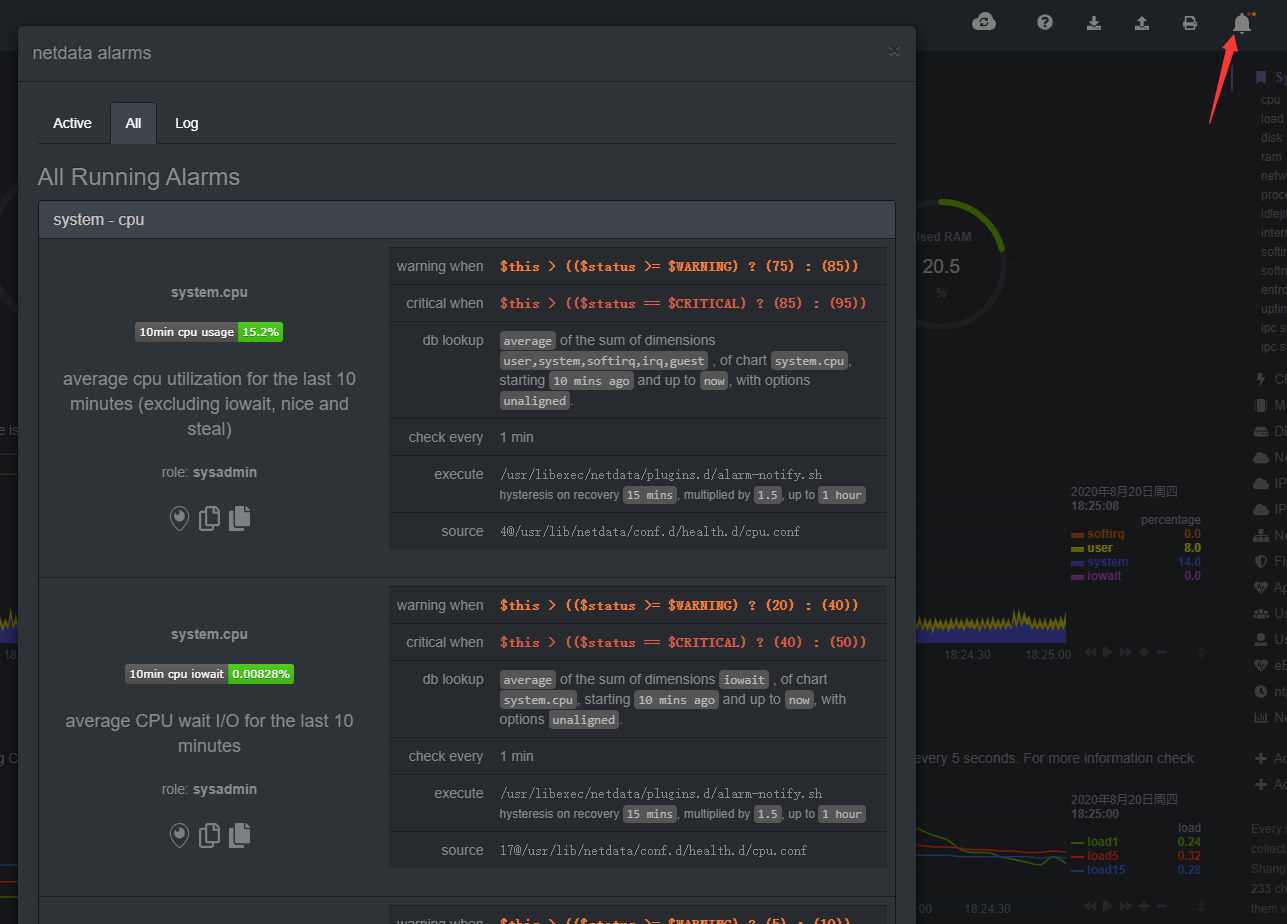Click the user color swatch in CPU legend
The image size is (1287, 924).
(x=1077, y=549)
